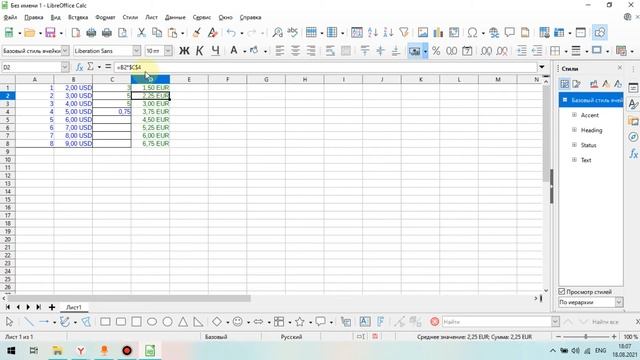Click the Undo arrow icon
Viewport: 640px width, 360px height.
tap(231, 33)
